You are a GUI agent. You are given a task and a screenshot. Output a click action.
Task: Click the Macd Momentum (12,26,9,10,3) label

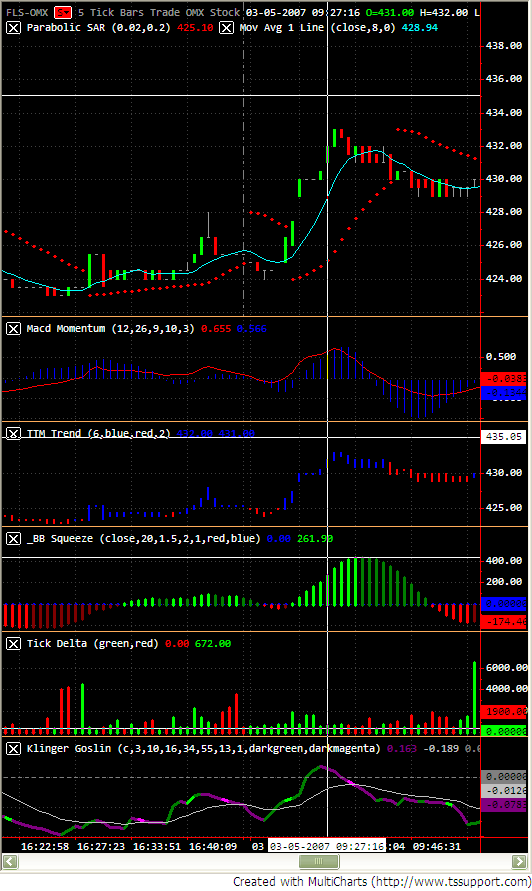click(110, 328)
